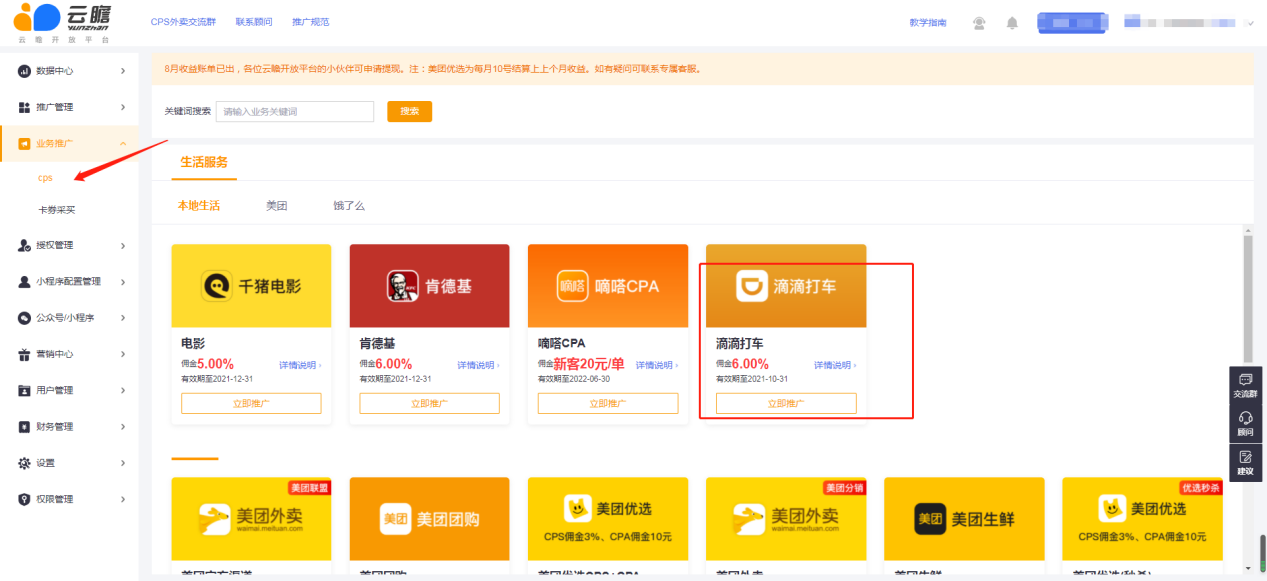1267x581 pixels.
Task: Click the 数据中心 chart icon in the sidebar
Action: (x=25, y=71)
